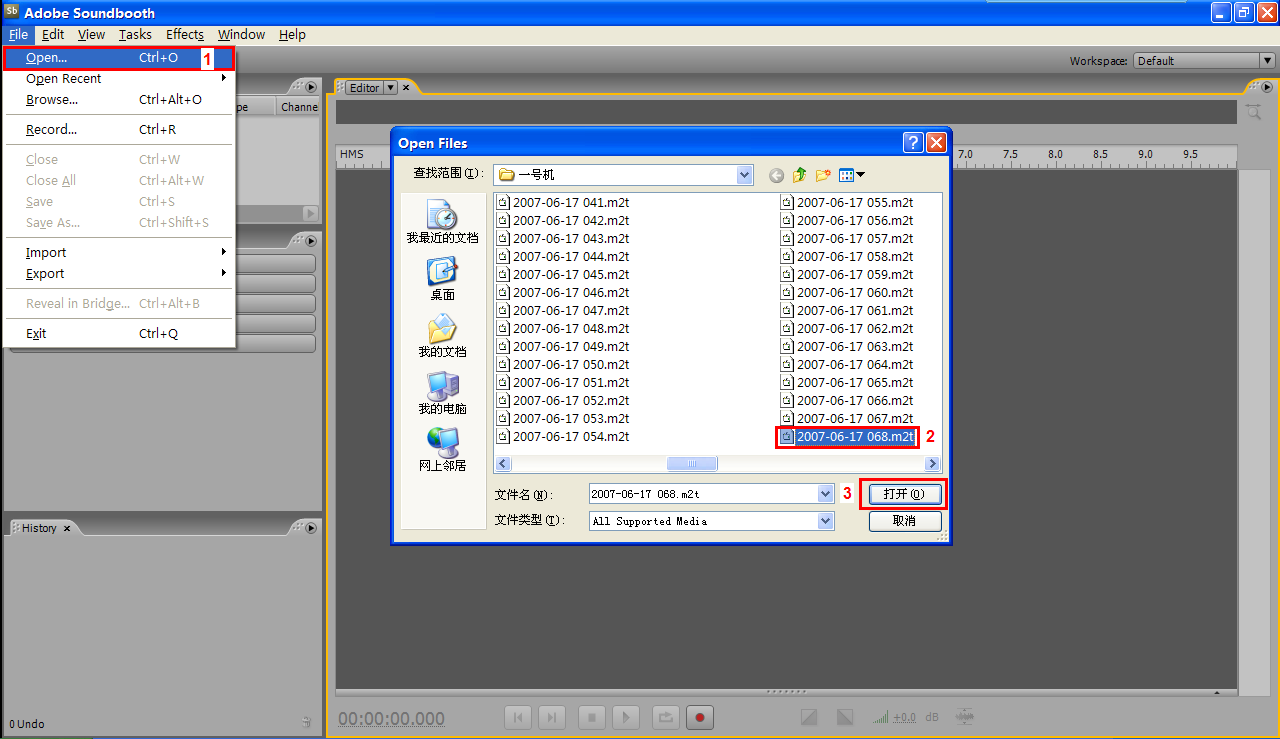Expand the Export submenu

coord(119,273)
